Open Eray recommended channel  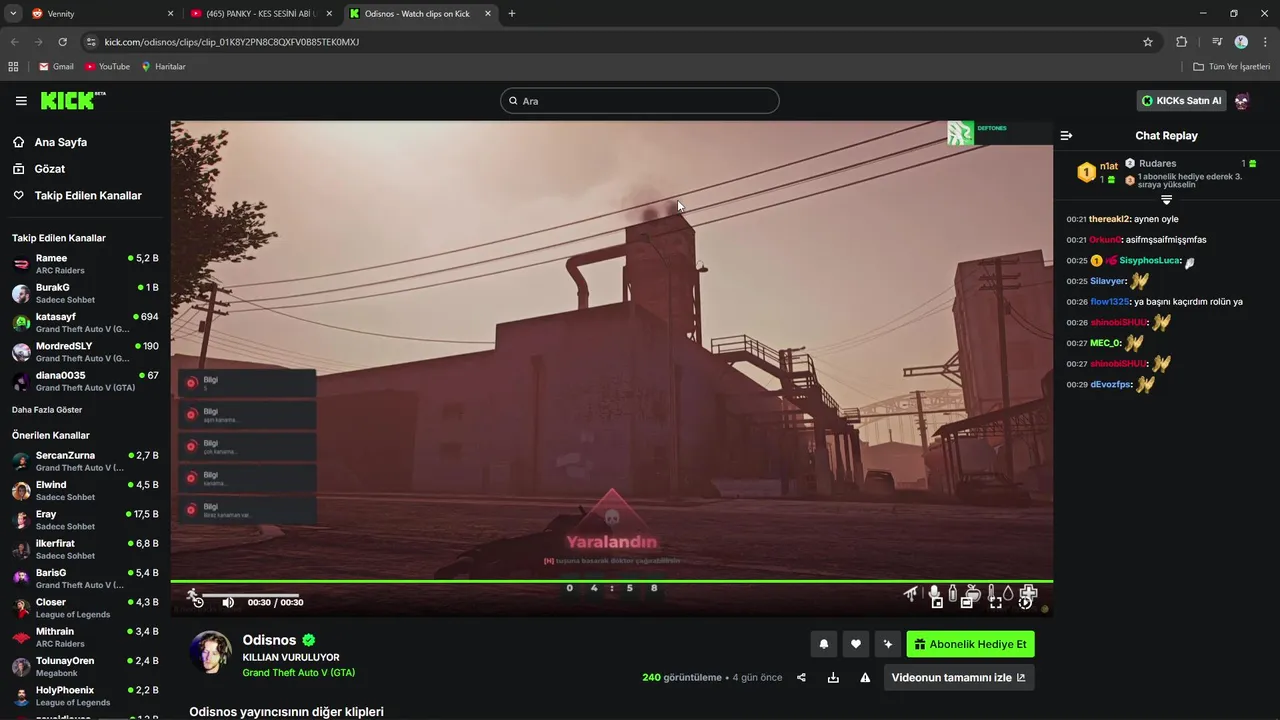click(x=85, y=520)
